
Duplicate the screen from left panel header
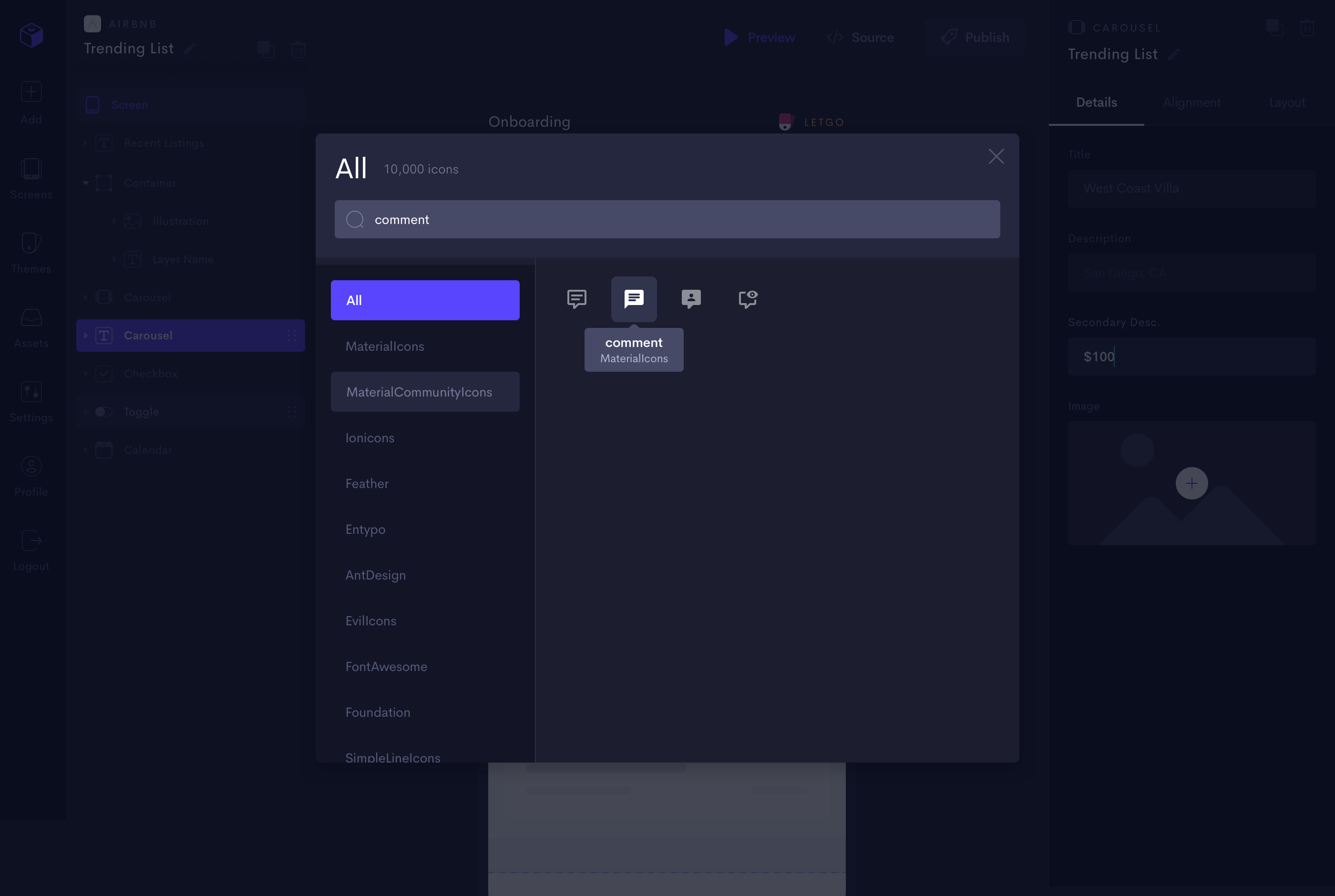266,49
